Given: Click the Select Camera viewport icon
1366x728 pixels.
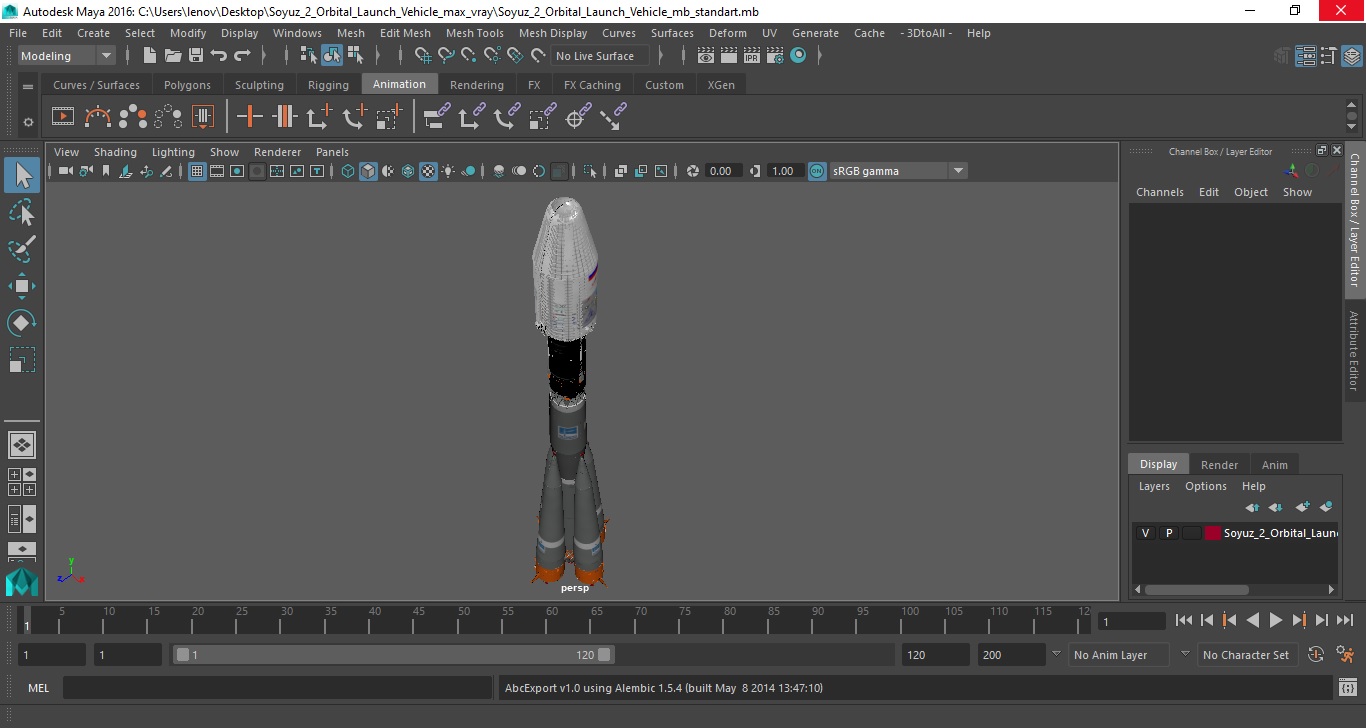Looking at the screenshot, I should [x=66, y=171].
